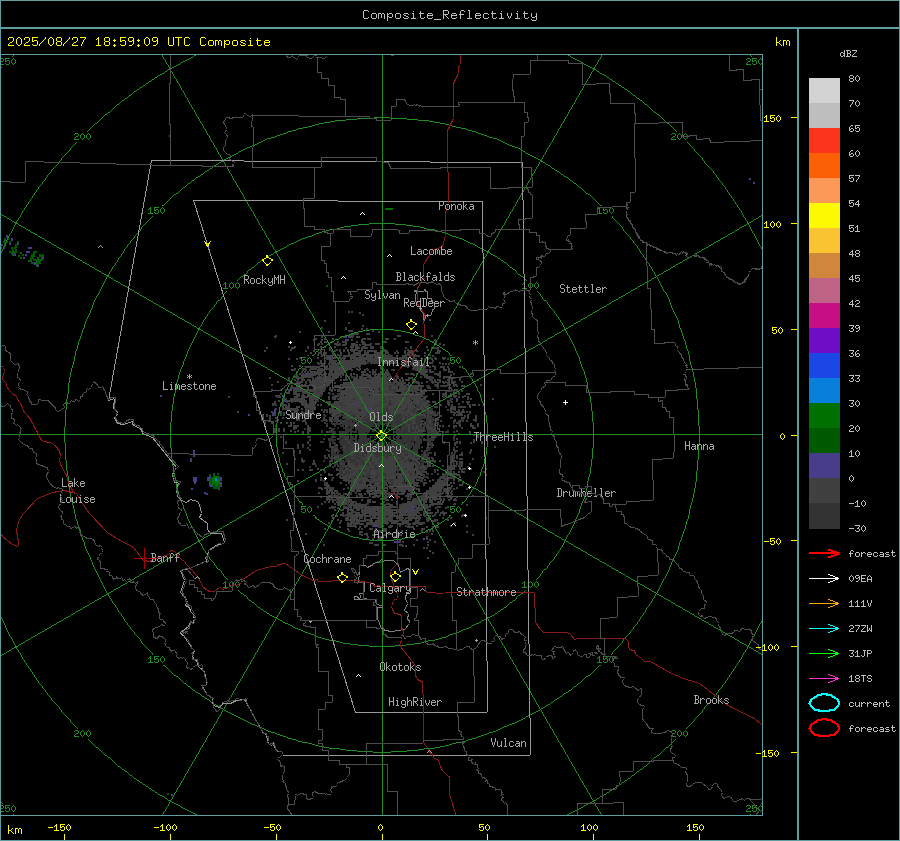
Task: Pick the 54 dBZ yellow color swatch
Action: click(824, 215)
